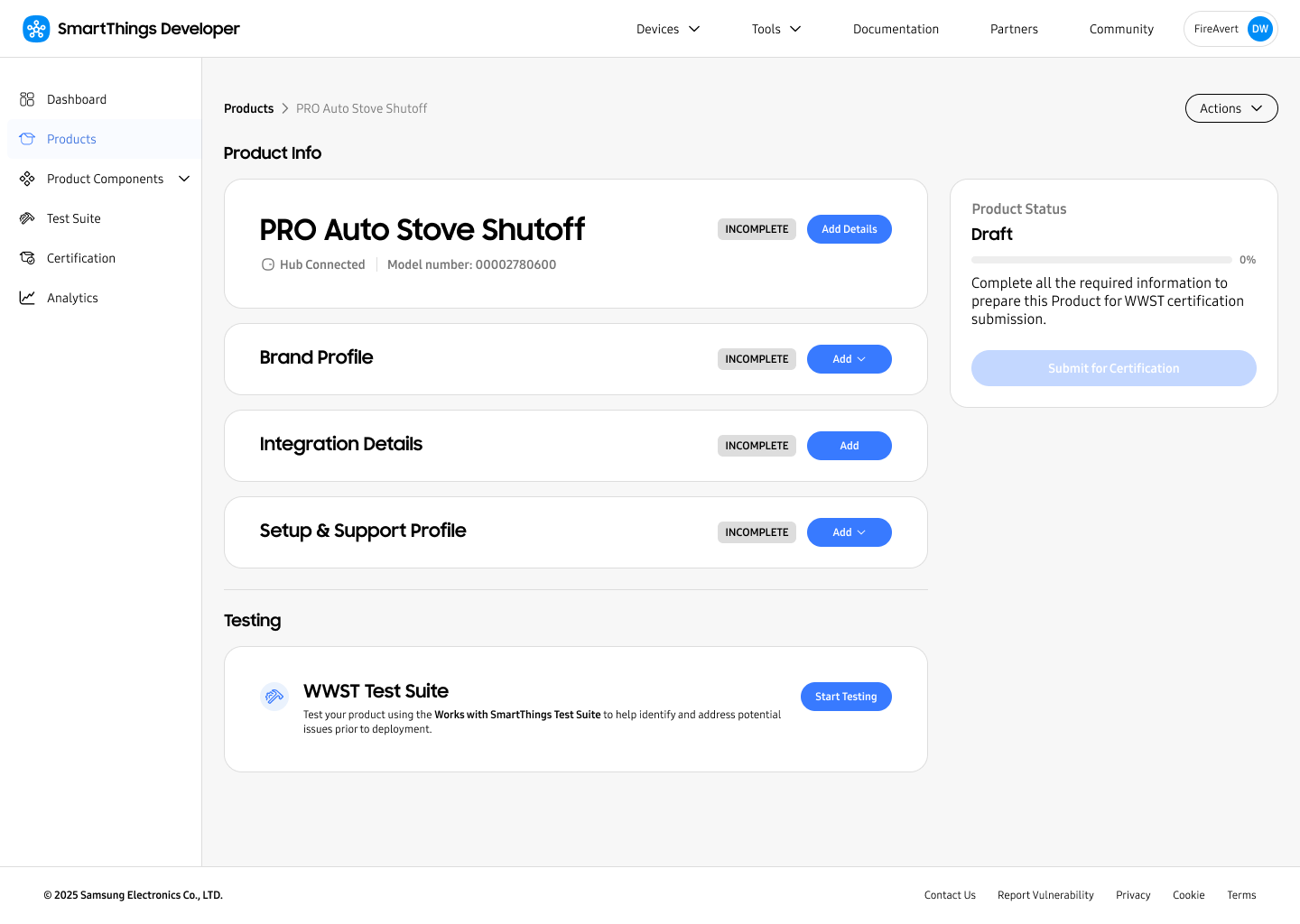This screenshot has width=1300, height=924.
Task: Open the Actions dropdown
Action: 1230,108
